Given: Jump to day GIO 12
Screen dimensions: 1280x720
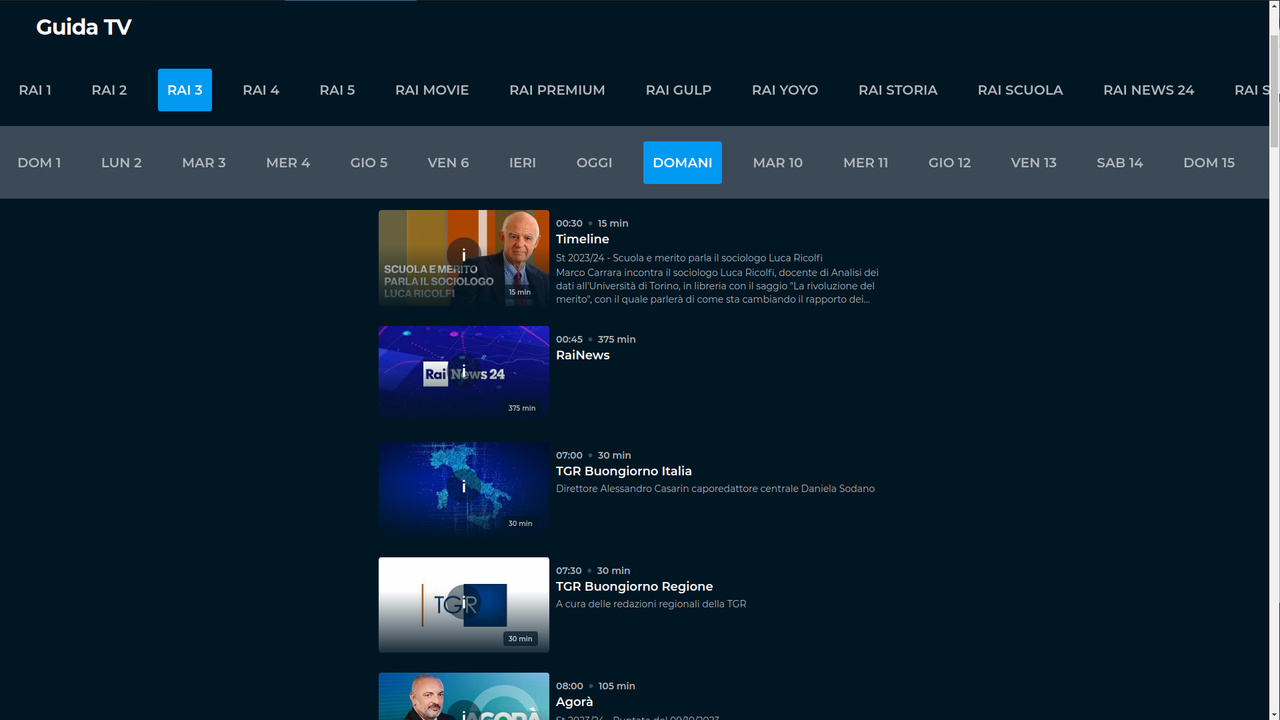Looking at the screenshot, I should [x=950, y=163].
